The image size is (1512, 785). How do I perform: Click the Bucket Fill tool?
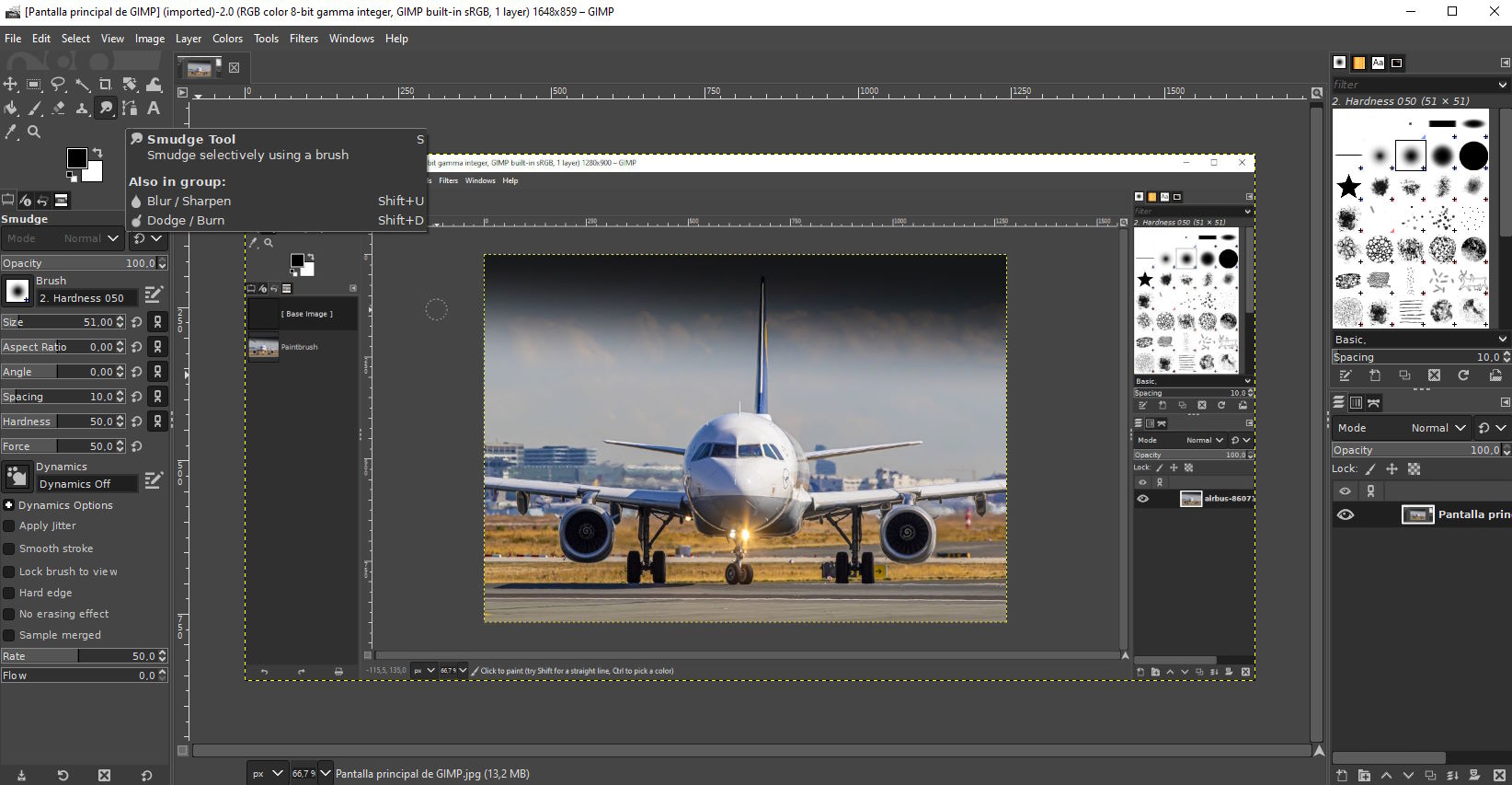point(10,109)
